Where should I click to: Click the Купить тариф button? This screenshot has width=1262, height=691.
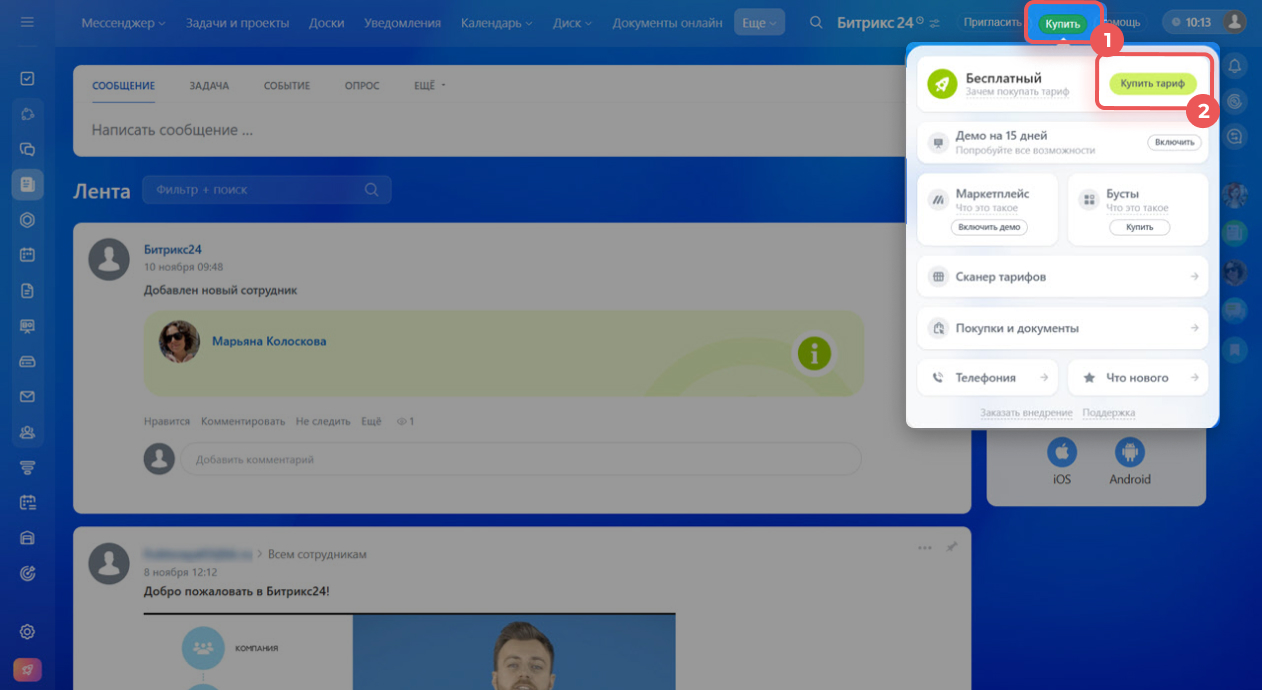[x=1152, y=84]
